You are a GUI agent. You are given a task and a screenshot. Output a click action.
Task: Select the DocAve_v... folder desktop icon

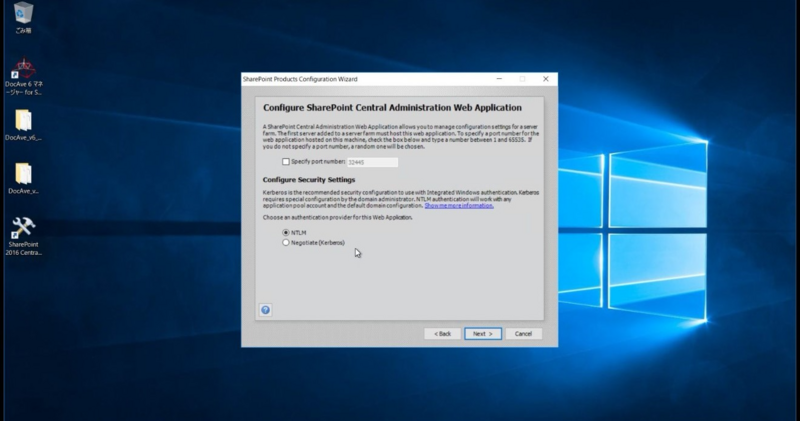(x=23, y=178)
